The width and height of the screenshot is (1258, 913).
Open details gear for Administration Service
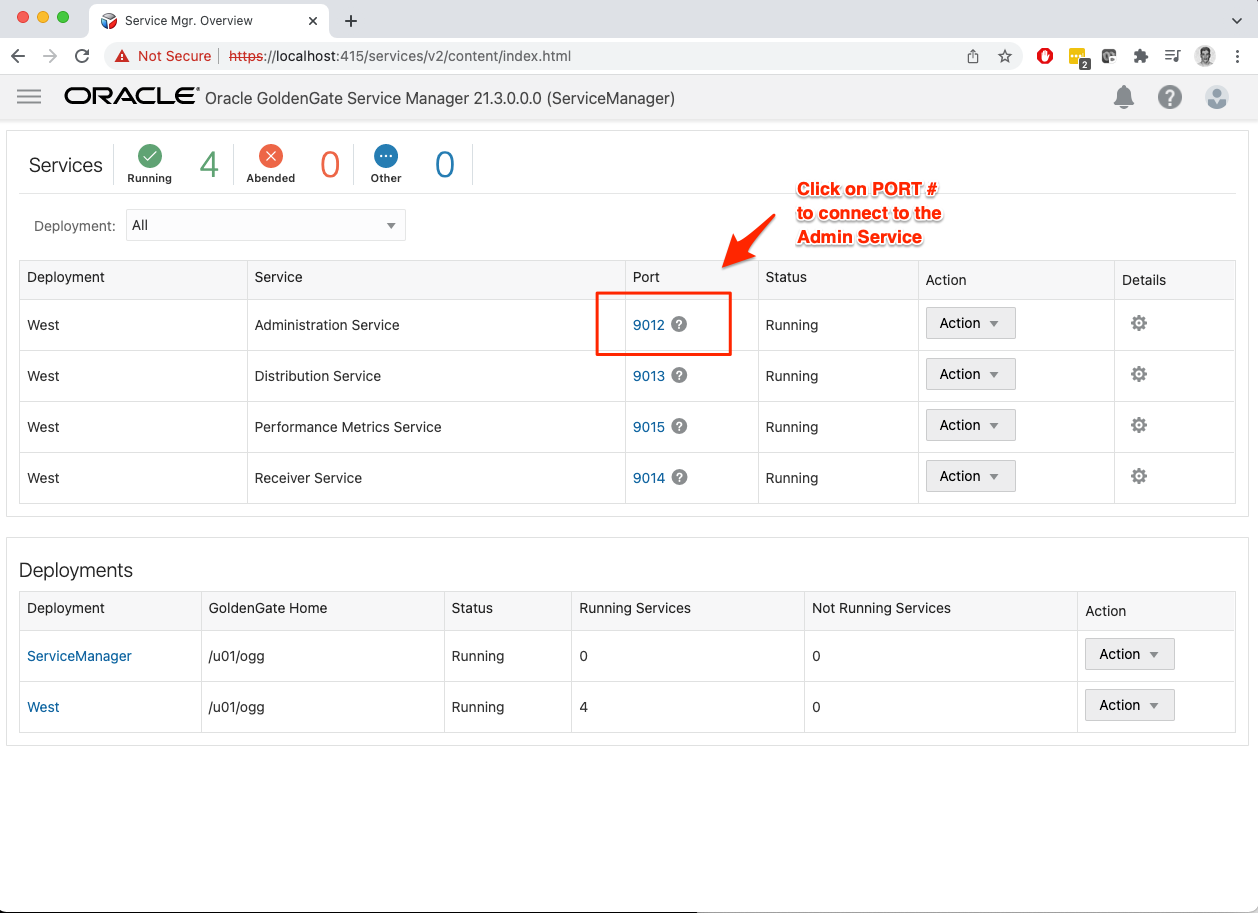coord(1138,324)
